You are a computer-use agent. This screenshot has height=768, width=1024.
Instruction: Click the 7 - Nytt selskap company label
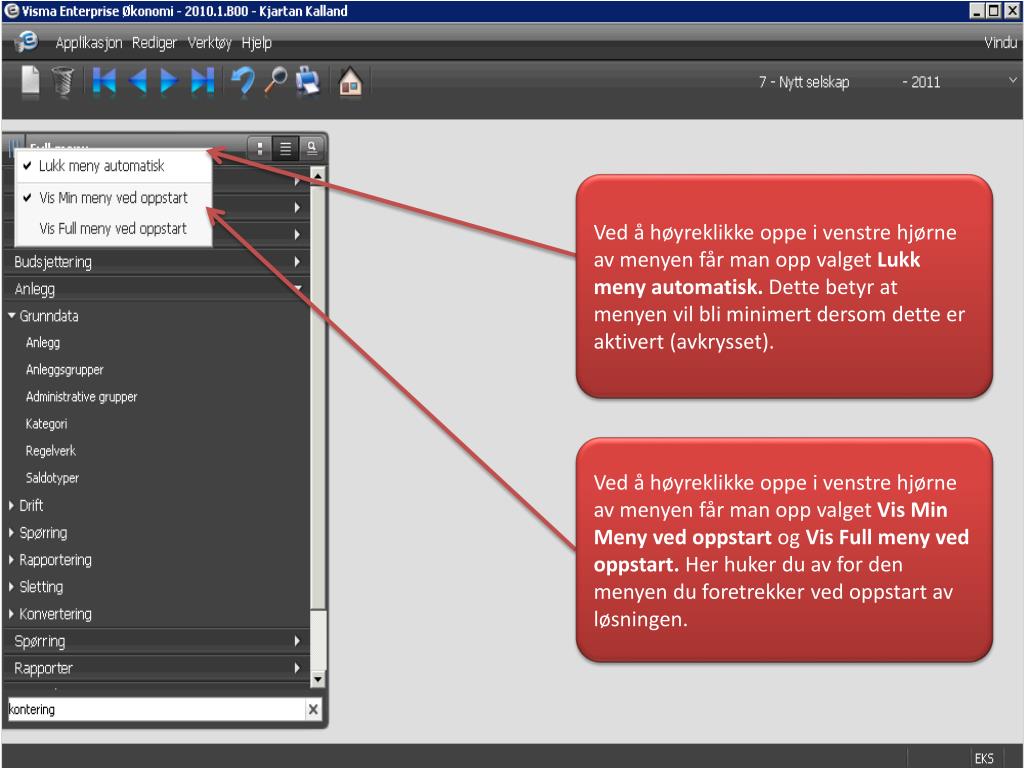[804, 82]
